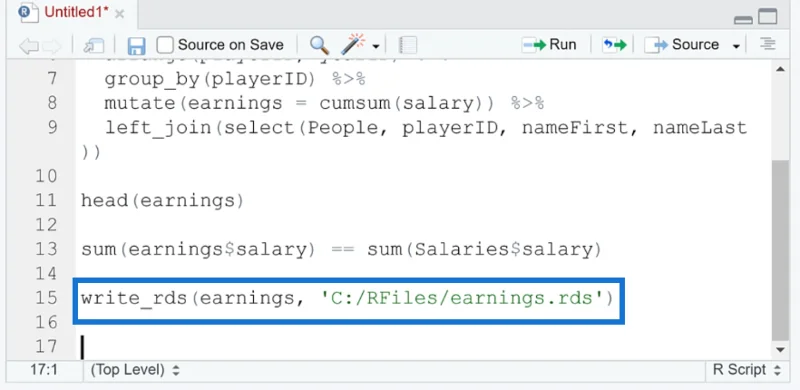The width and height of the screenshot is (800, 390).
Task: Open the (Top Level) scope navigator
Action: pos(135,370)
